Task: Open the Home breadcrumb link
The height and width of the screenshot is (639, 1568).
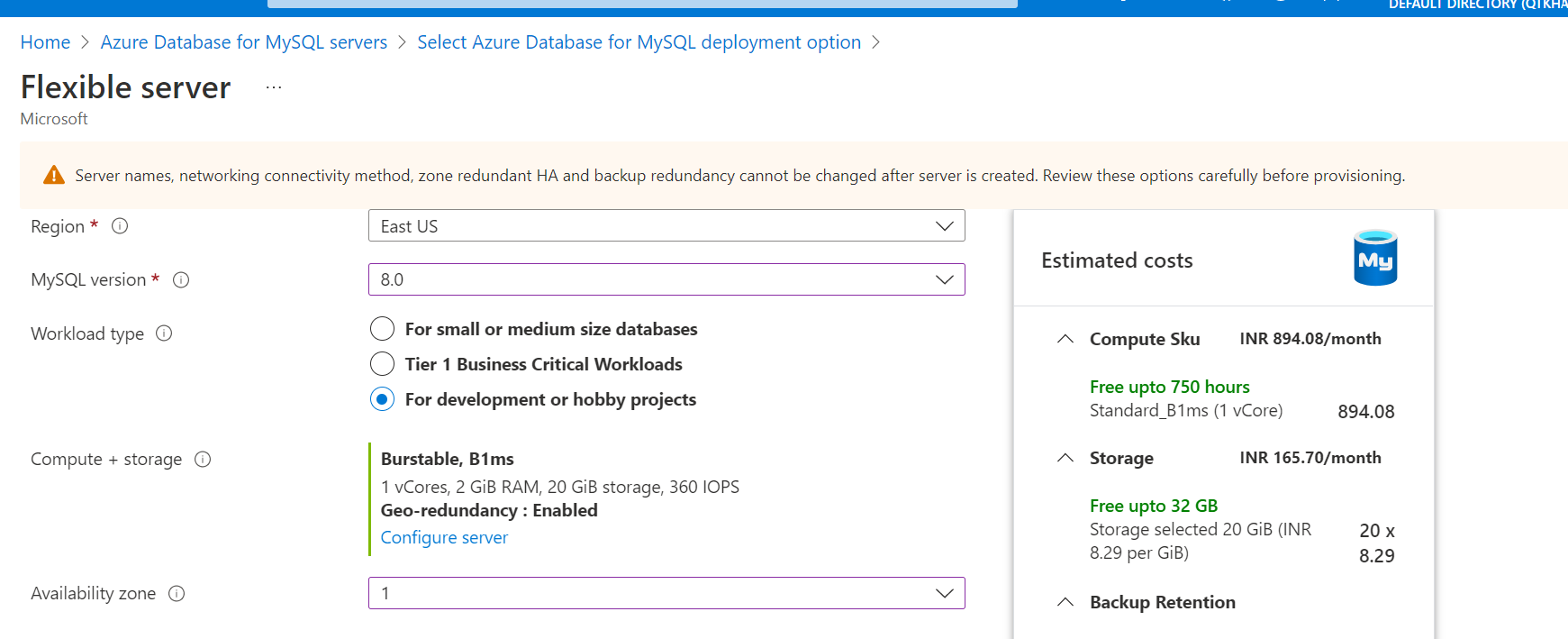Action: point(45,42)
